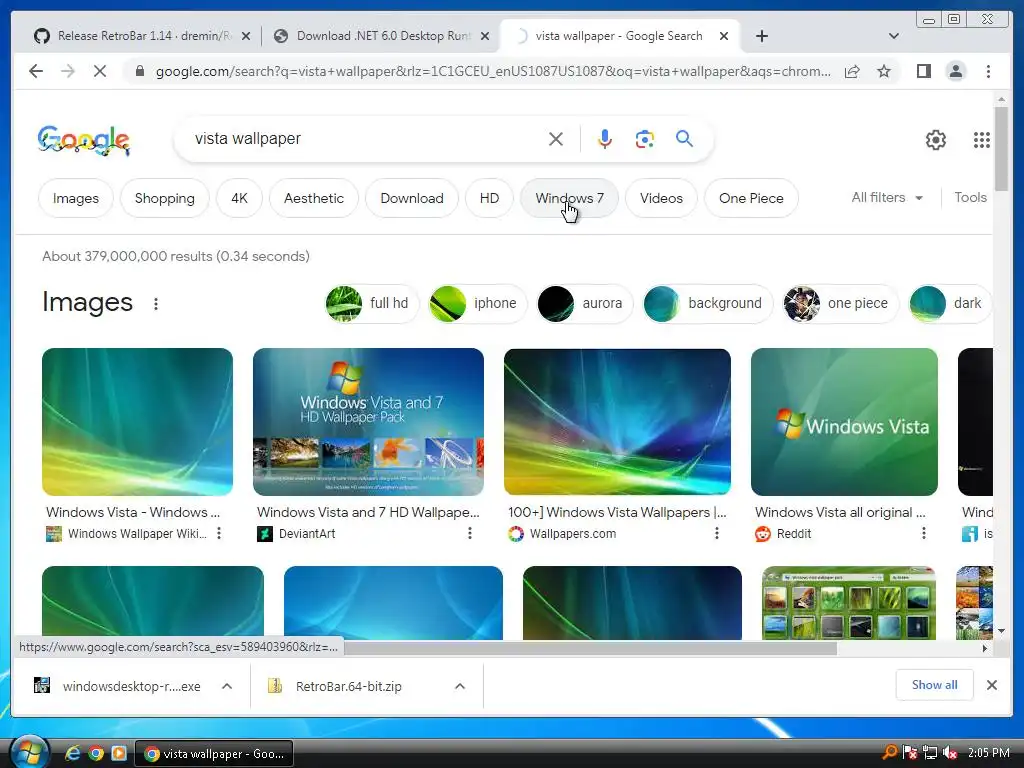The height and width of the screenshot is (768, 1024).
Task: Select the HD filter chip
Action: [x=489, y=198]
